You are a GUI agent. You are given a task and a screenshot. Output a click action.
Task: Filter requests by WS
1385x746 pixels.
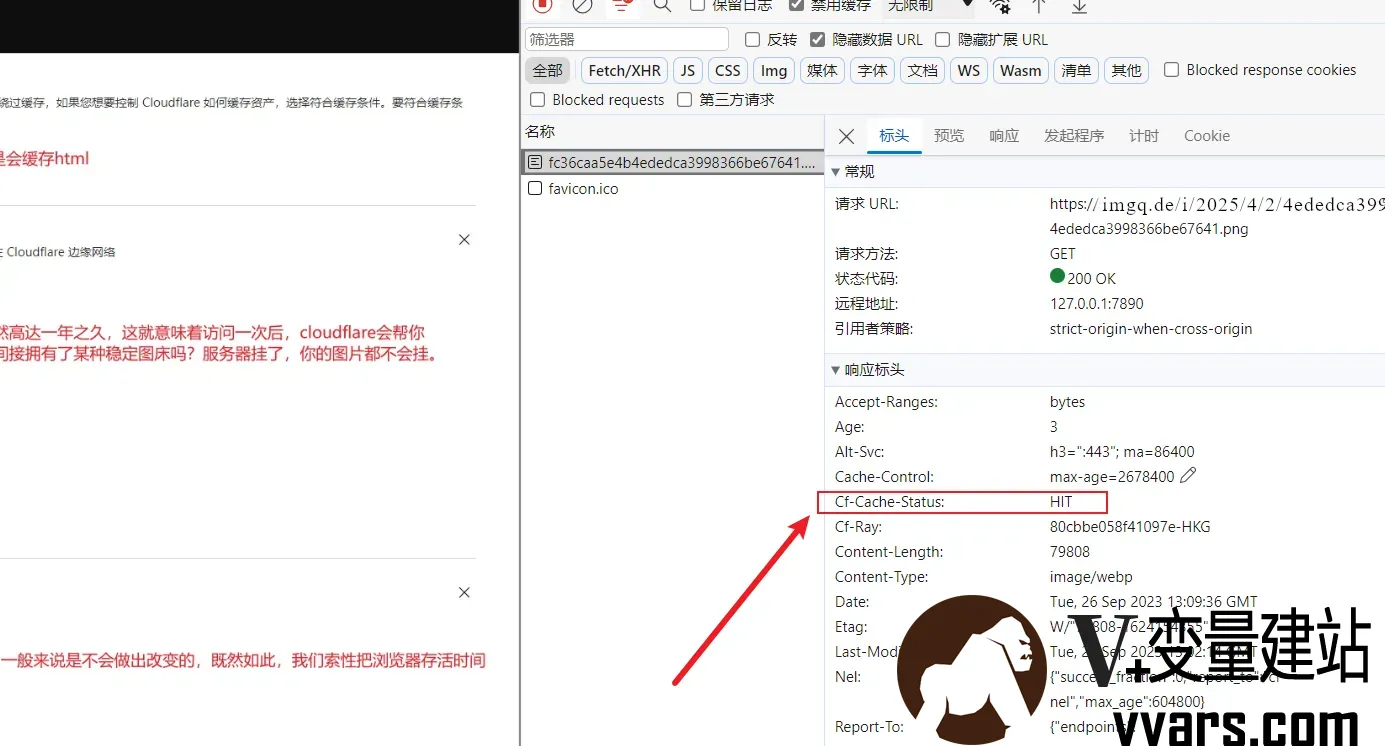968,71
